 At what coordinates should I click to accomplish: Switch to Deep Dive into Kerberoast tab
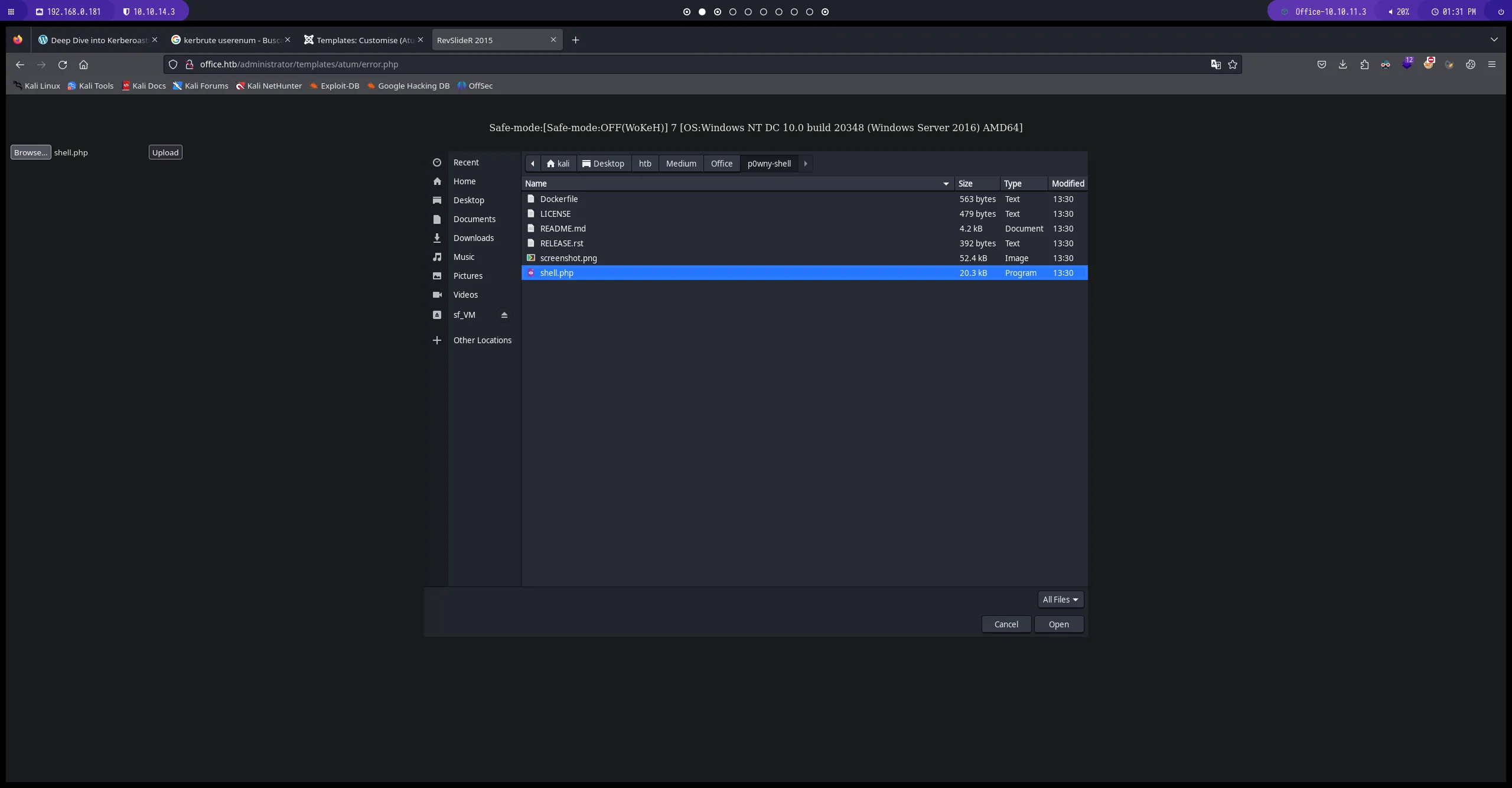(99, 40)
